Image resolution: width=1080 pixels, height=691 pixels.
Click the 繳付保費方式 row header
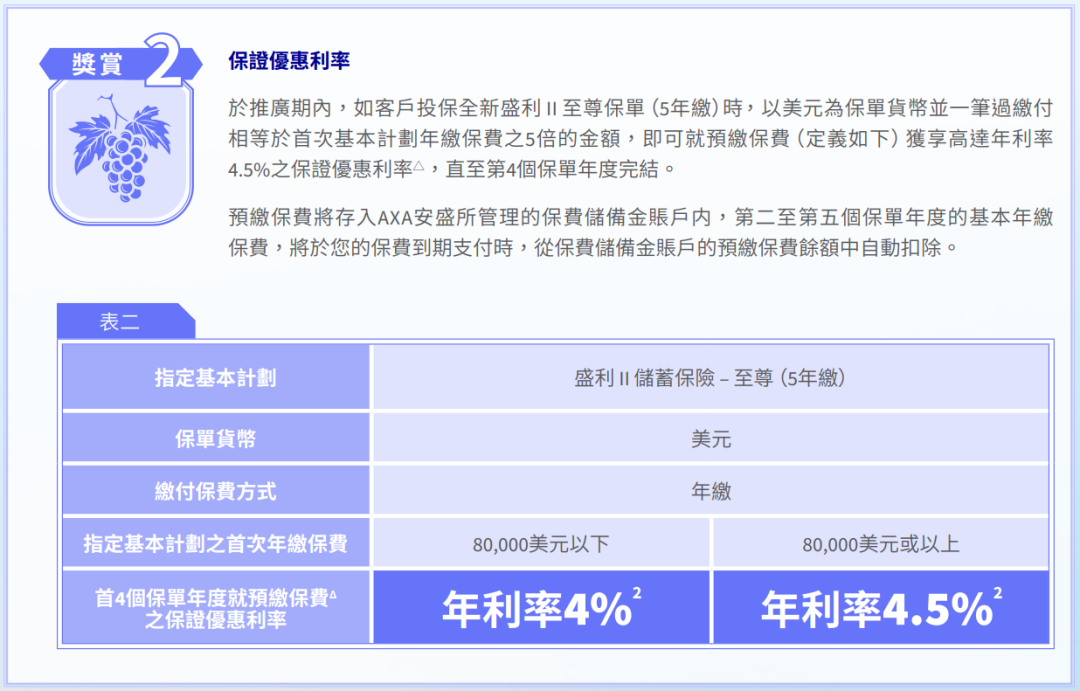click(x=216, y=491)
